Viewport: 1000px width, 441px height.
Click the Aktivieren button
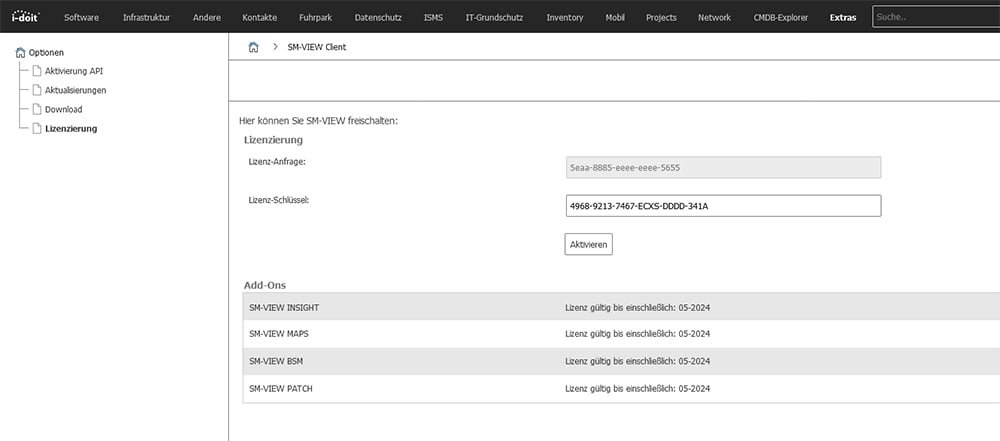[x=589, y=244]
